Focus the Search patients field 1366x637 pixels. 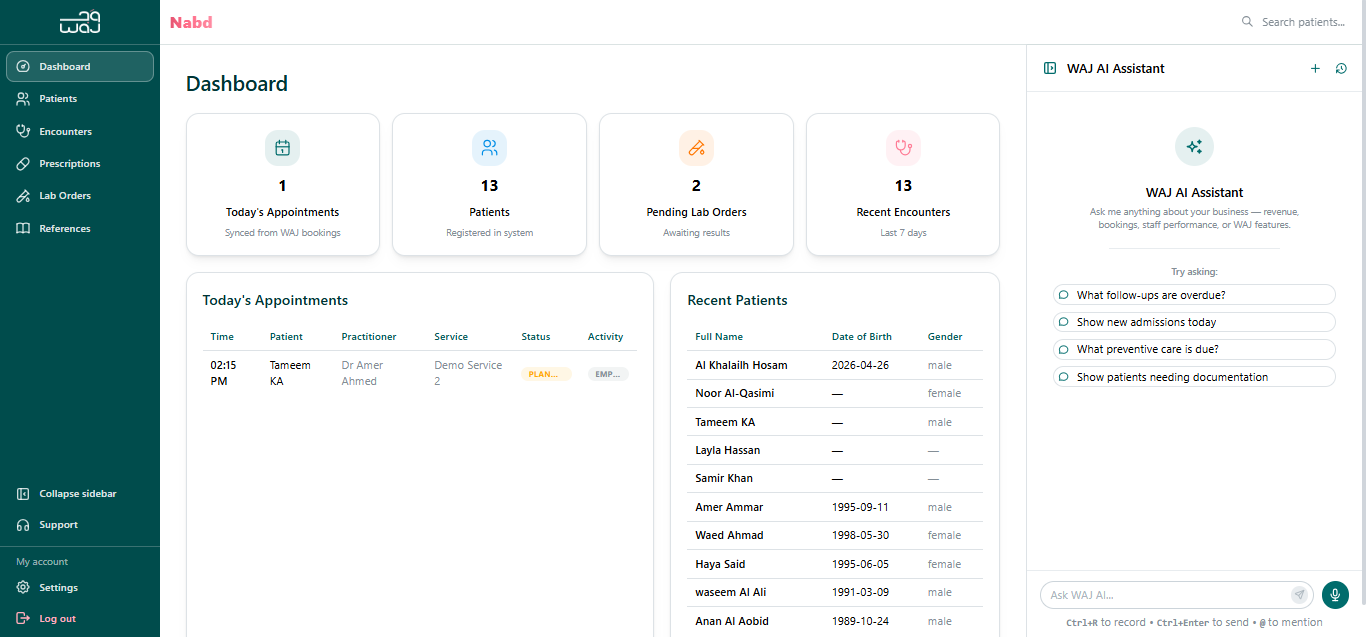point(1302,22)
